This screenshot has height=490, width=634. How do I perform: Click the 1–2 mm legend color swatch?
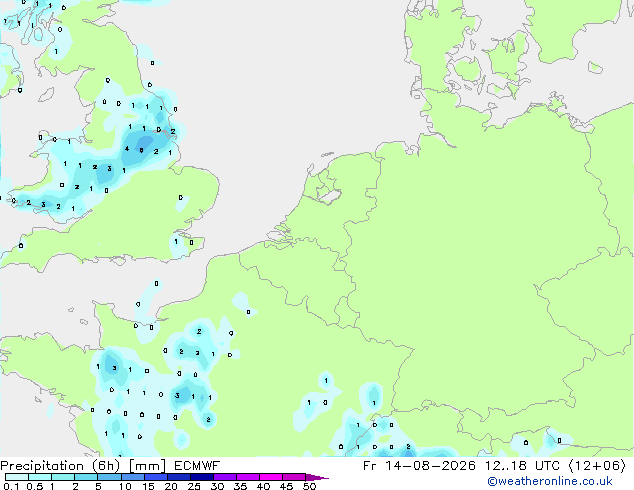click(x=63, y=477)
